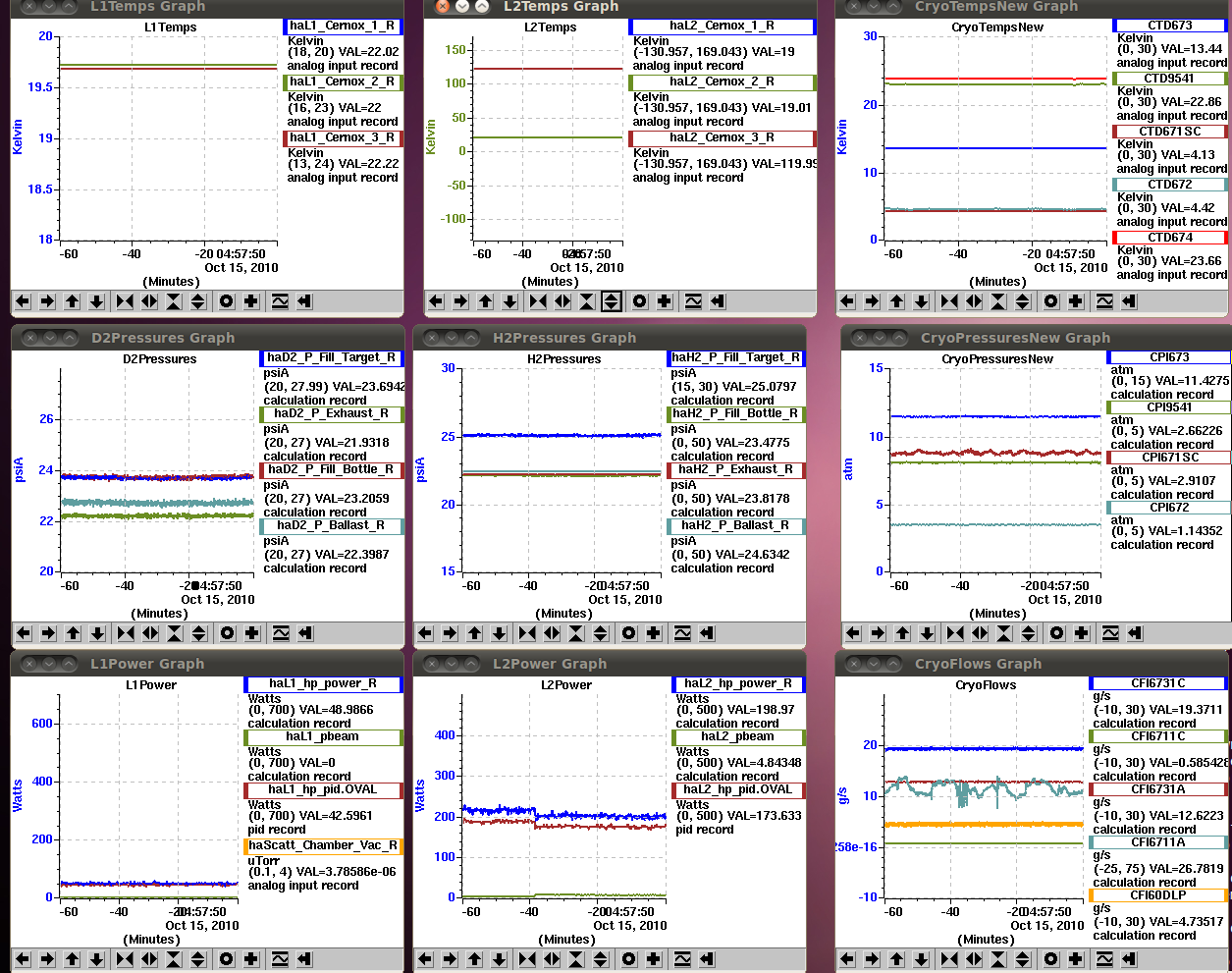Zoom out vertically on the CryoFlows Graph
The width and height of the screenshot is (1232, 973).
(1023, 959)
